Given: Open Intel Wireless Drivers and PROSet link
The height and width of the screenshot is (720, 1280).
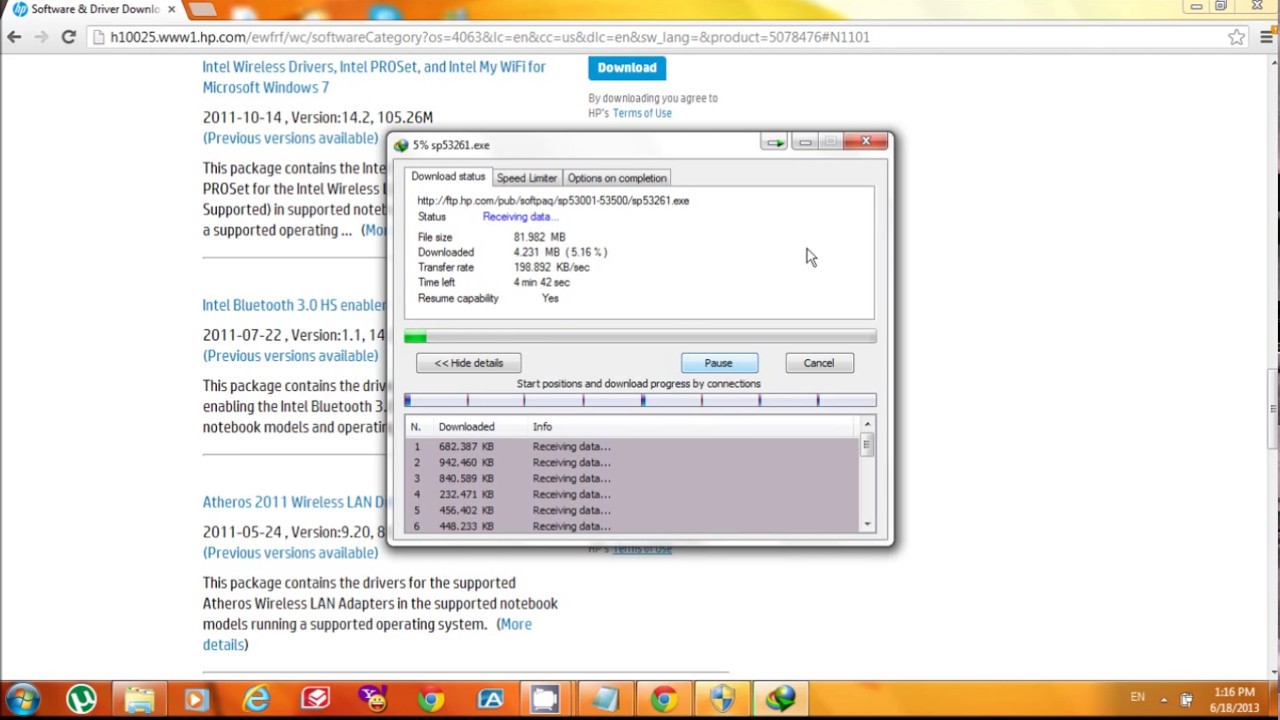Looking at the screenshot, I should pos(374,77).
